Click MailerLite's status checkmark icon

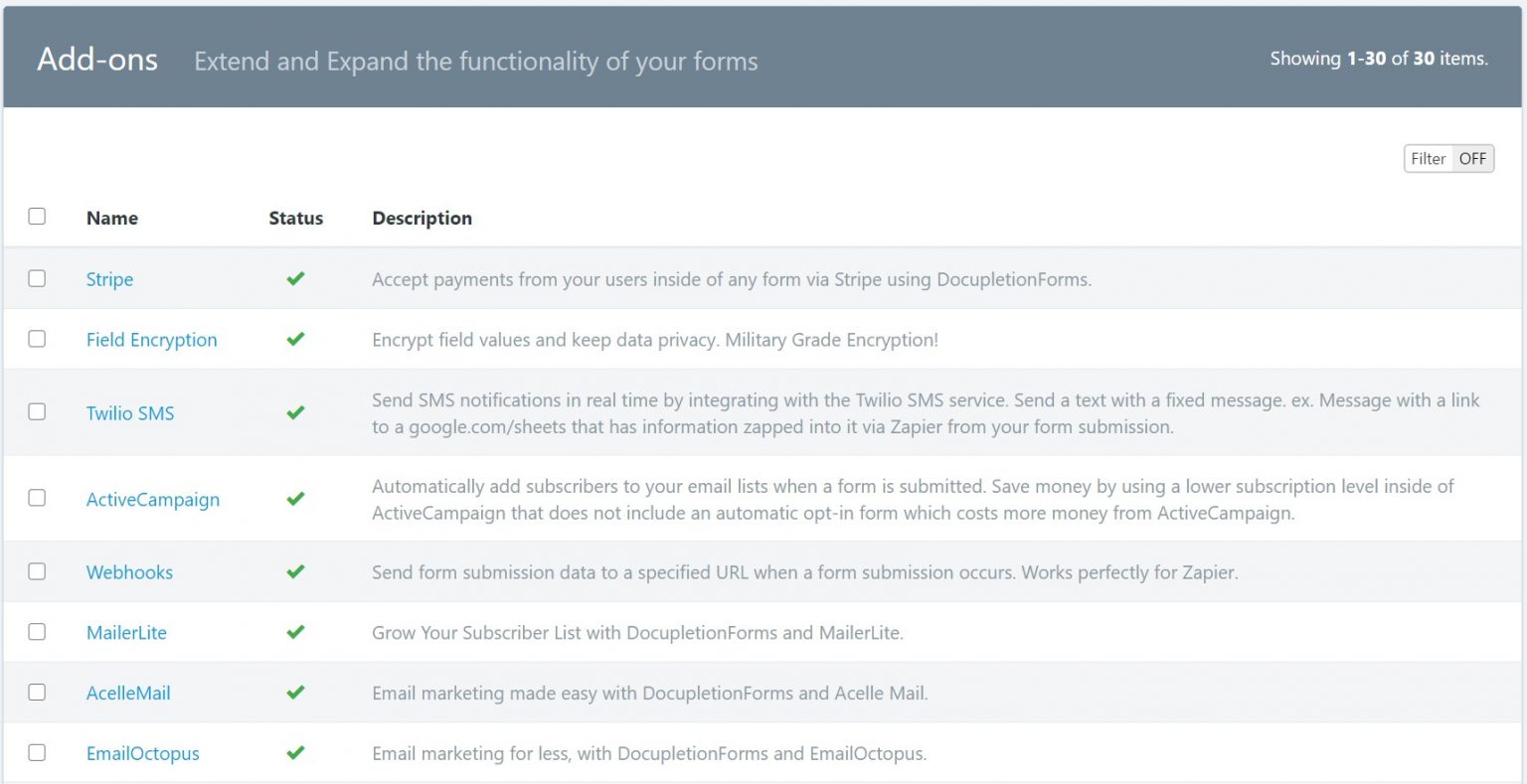tap(295, 632)
